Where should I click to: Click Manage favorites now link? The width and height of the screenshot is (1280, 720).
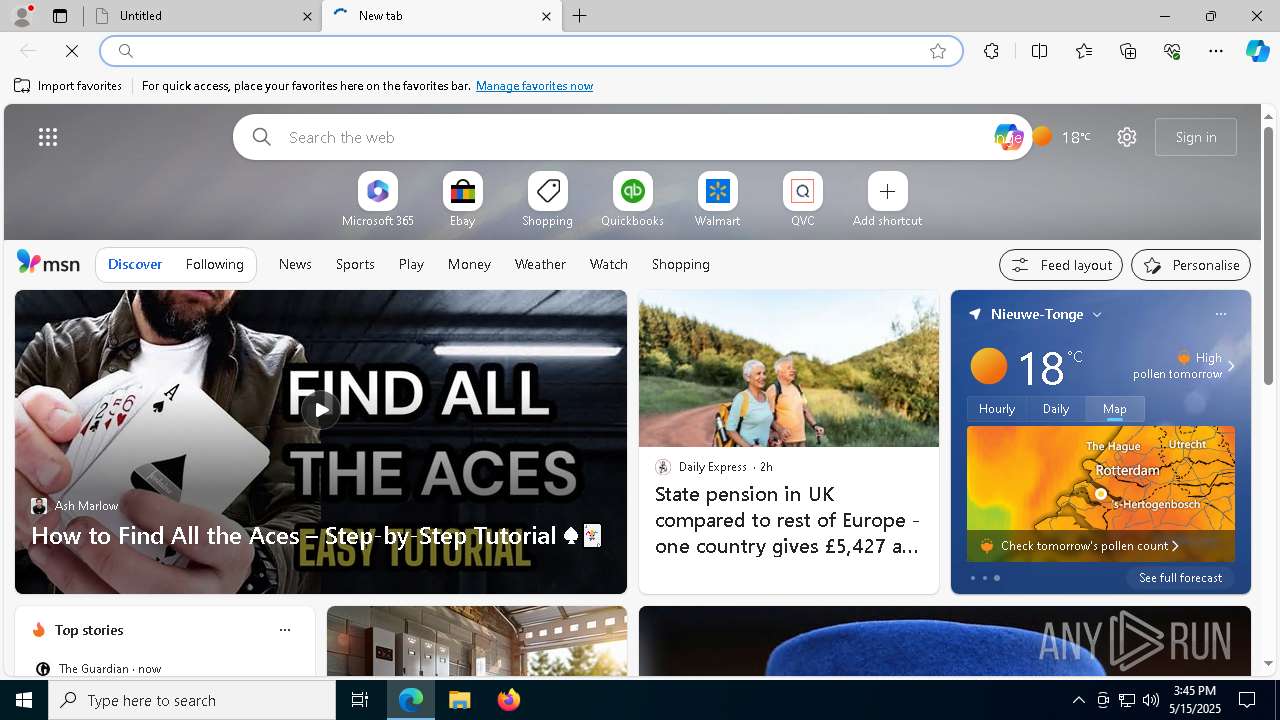click(534, 86)
